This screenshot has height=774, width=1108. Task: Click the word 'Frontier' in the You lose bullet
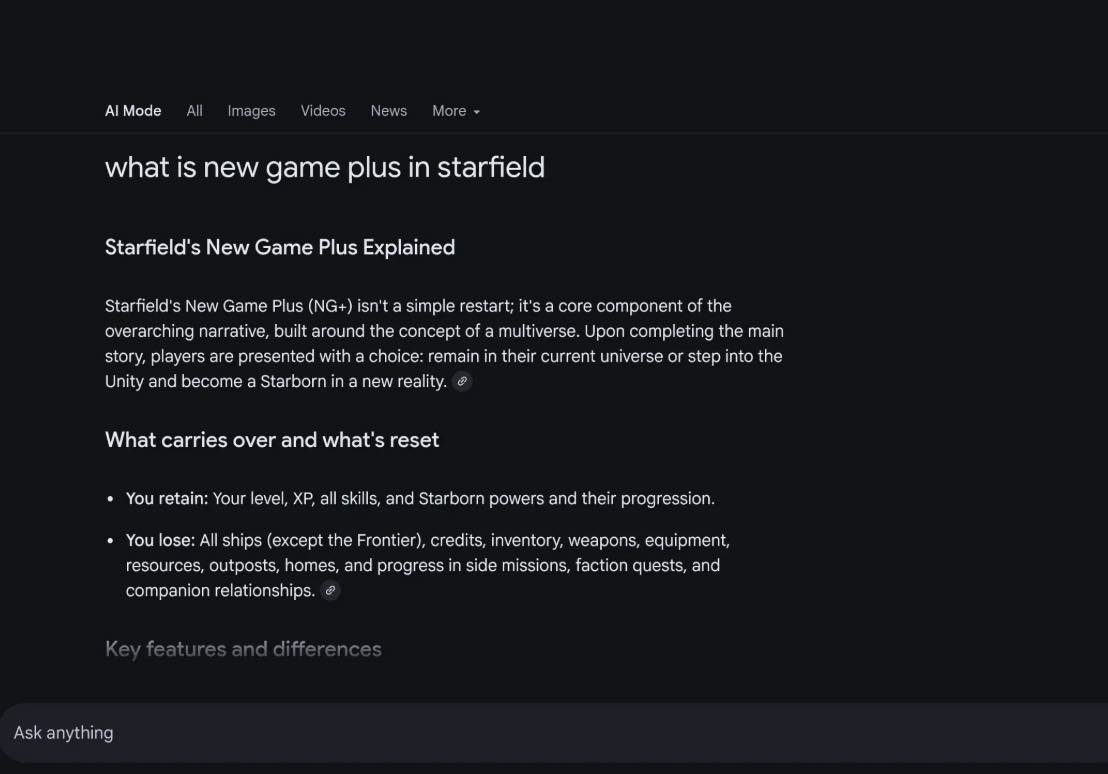tap(387, 540)
